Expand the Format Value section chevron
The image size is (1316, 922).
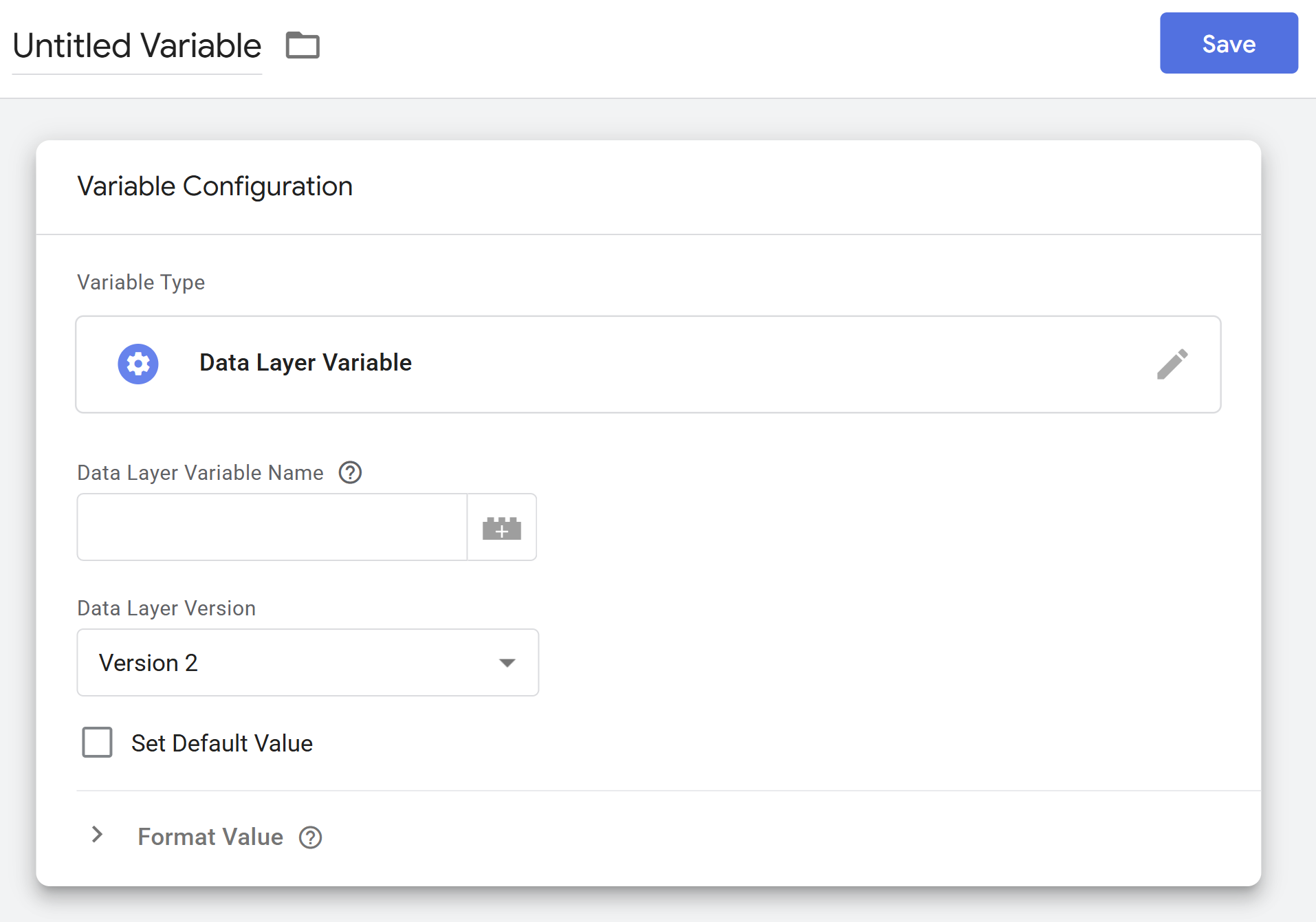[98, 835]
